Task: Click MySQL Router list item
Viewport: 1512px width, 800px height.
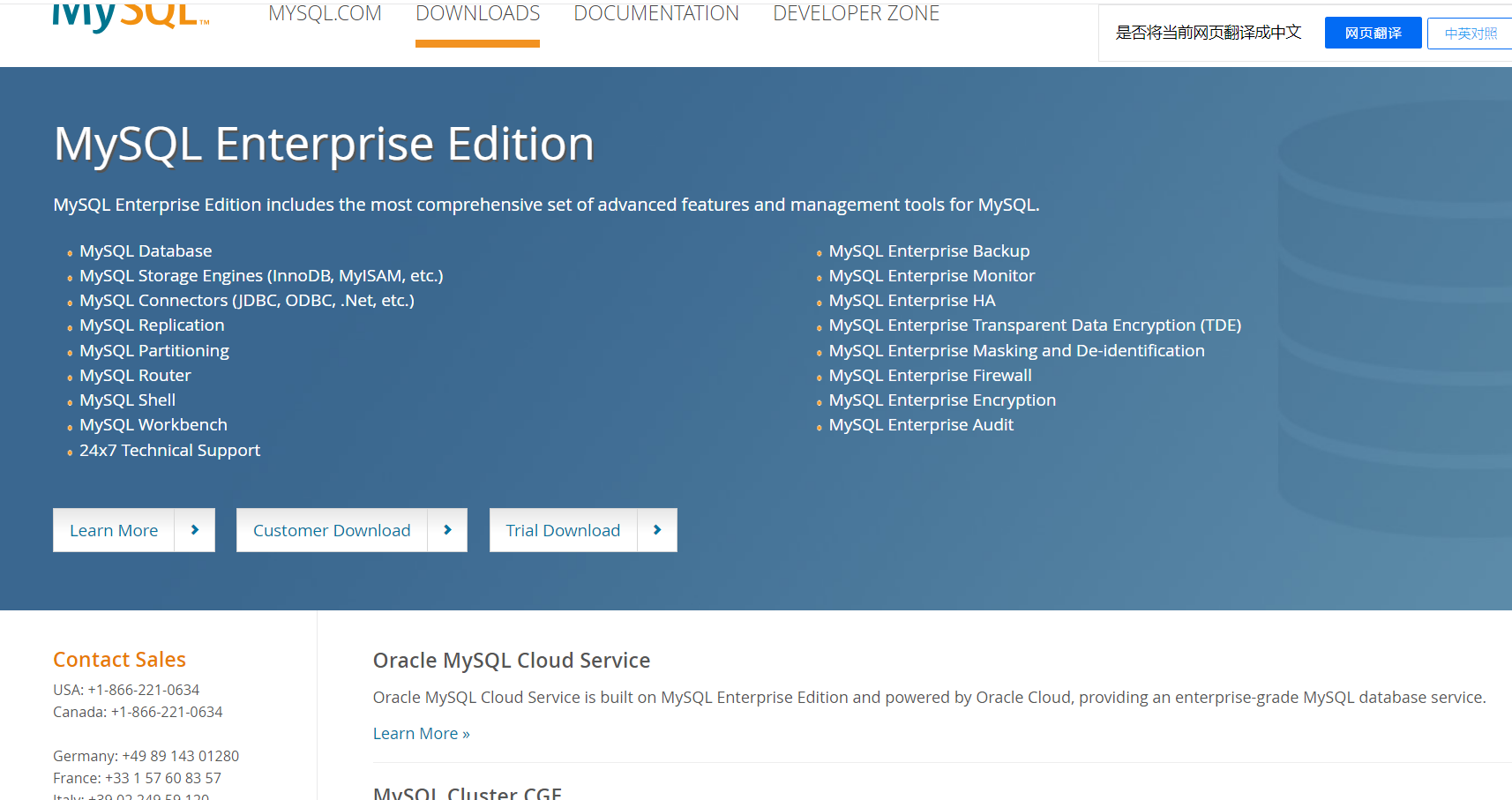Action: (135, 375)
